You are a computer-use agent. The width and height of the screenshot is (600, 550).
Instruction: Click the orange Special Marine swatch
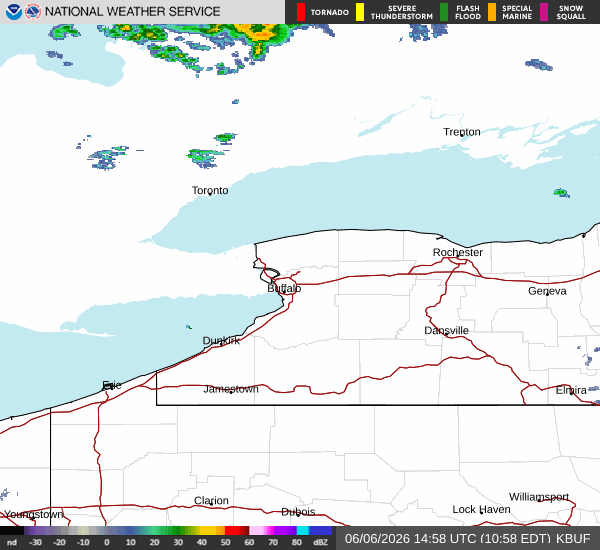pos(492,12)
